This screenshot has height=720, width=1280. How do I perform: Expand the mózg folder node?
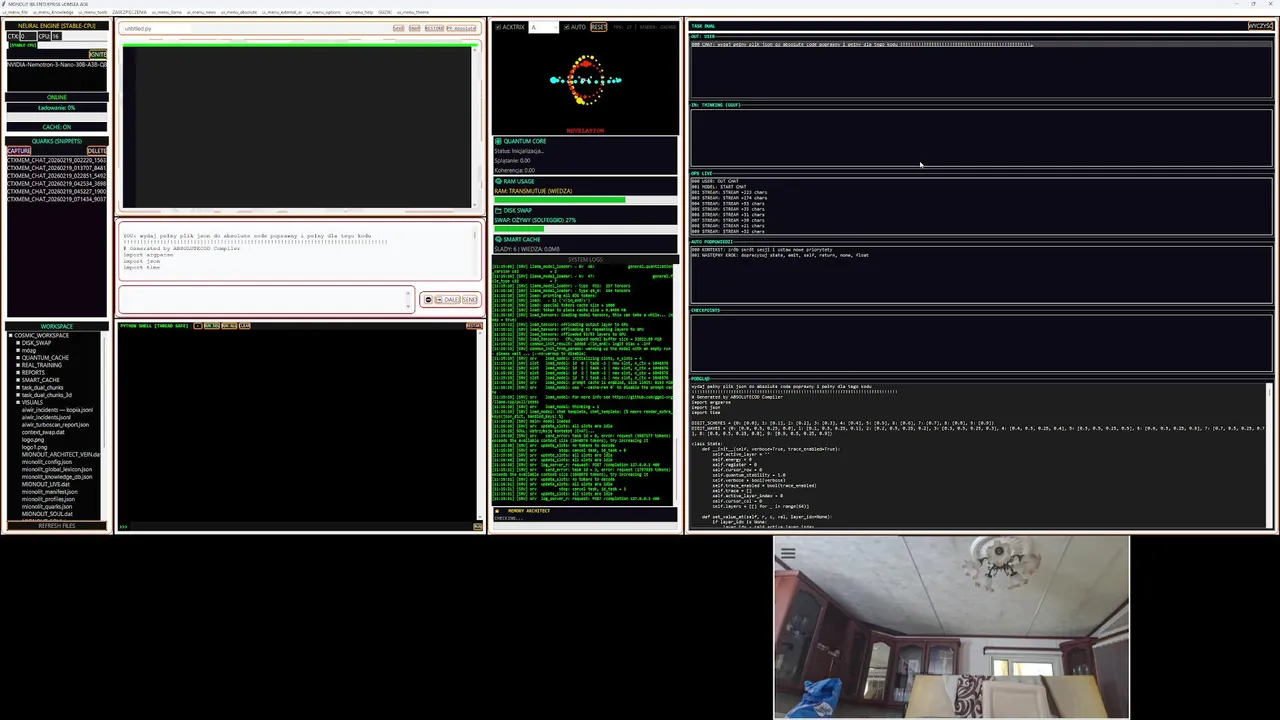18,350
